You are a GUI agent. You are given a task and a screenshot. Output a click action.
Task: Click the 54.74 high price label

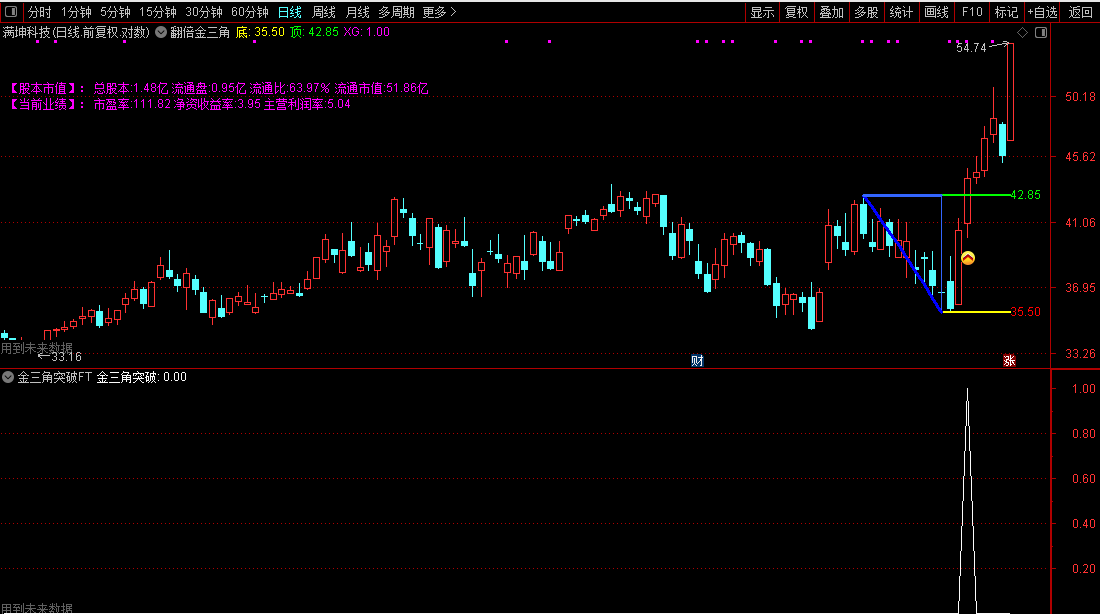tap(972, 48)
